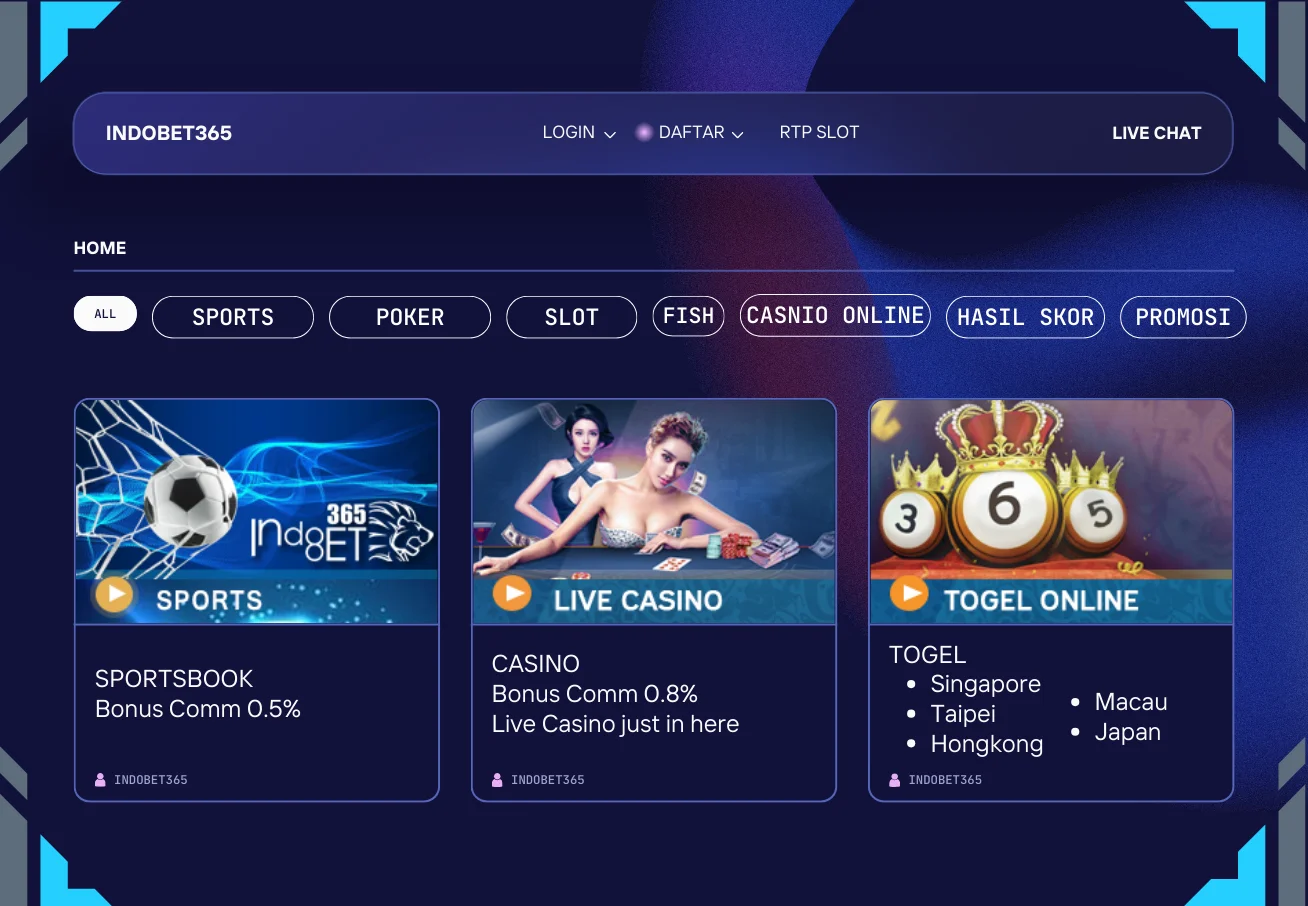This screenshot has width=1308, height=906.
Task: Switch to the SLOT category tab
Action: click(x=572, y=317)
